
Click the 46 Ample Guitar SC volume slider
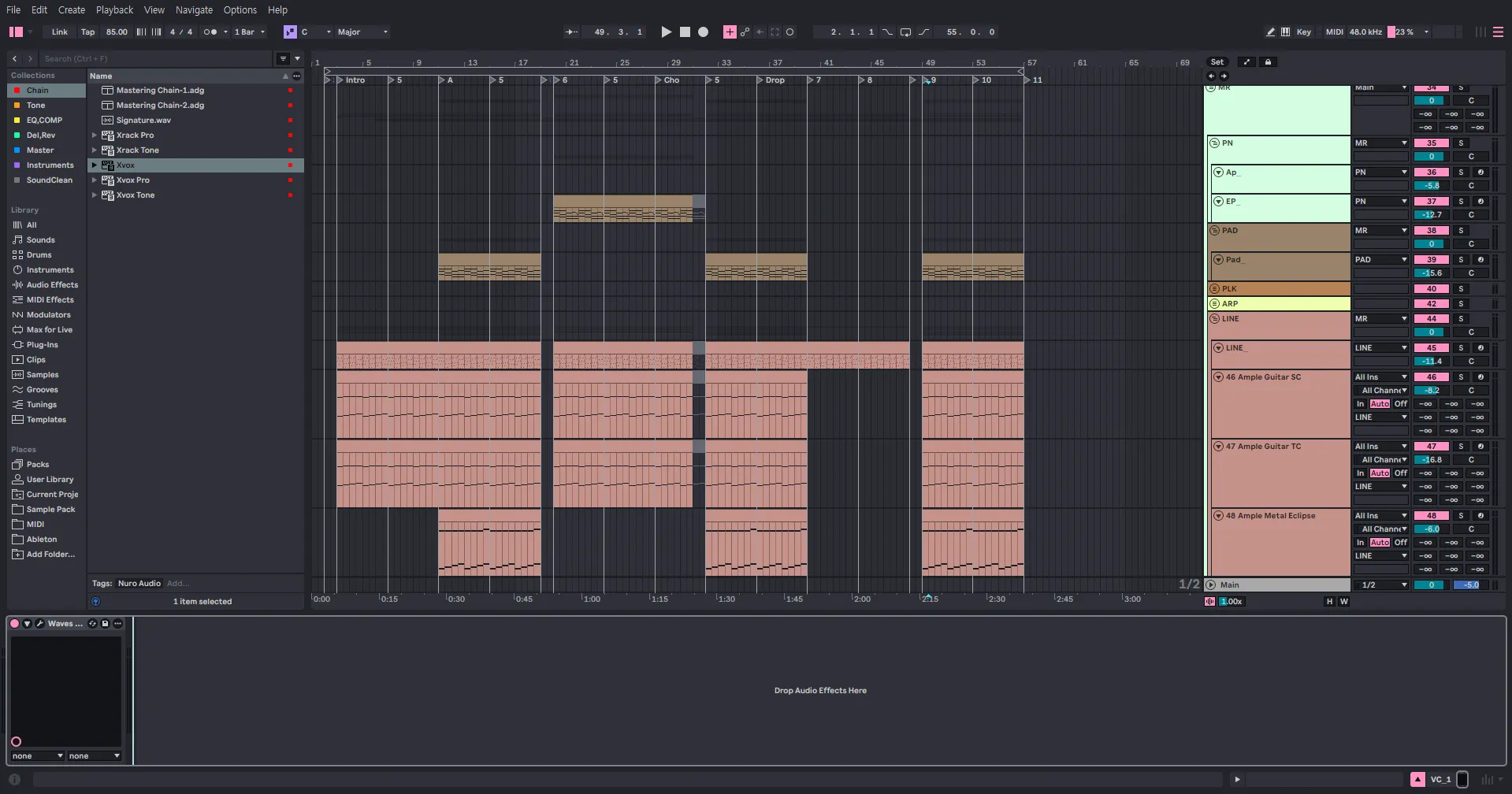tap(1431, 391)
